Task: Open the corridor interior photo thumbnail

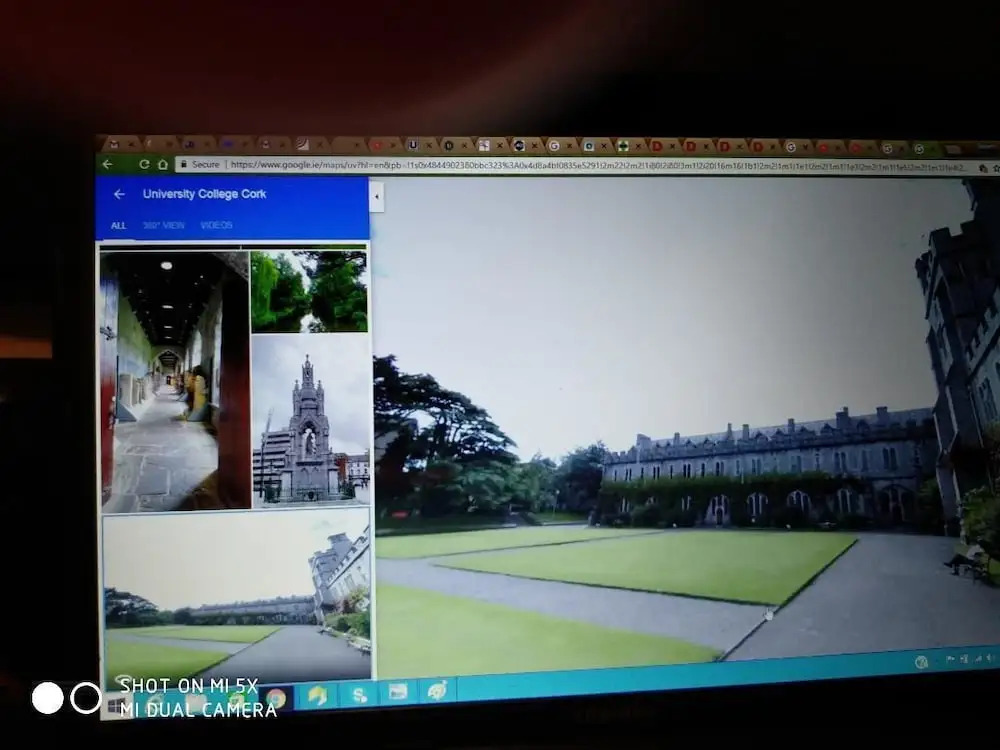Action: pos(173,380)
